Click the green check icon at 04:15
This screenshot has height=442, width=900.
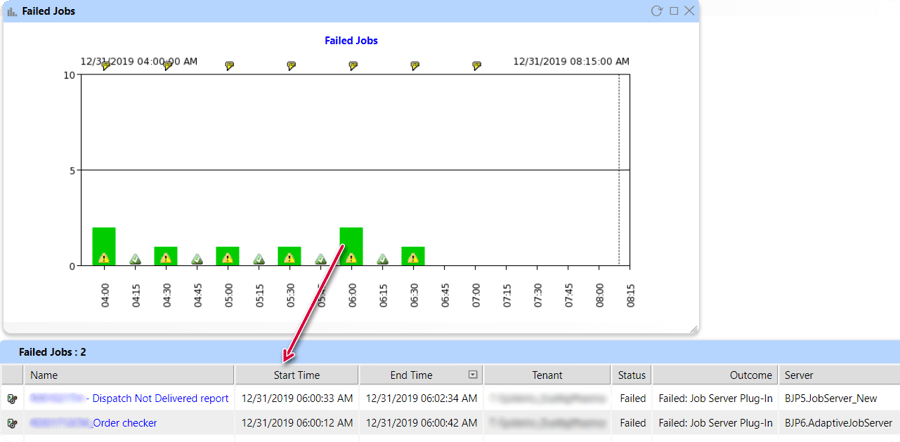(135, 259)
